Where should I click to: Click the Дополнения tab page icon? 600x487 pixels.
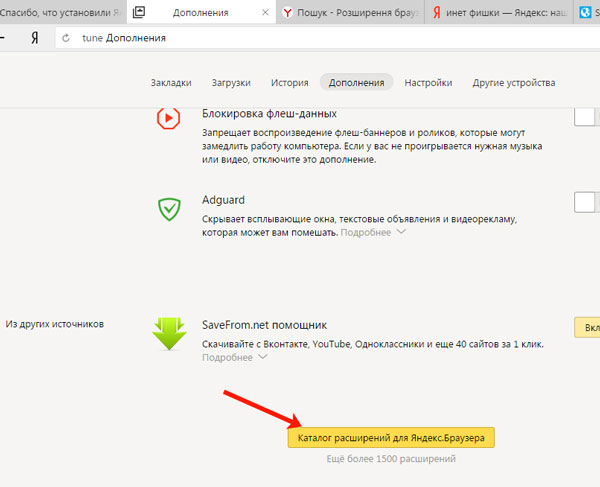(139, 12)
